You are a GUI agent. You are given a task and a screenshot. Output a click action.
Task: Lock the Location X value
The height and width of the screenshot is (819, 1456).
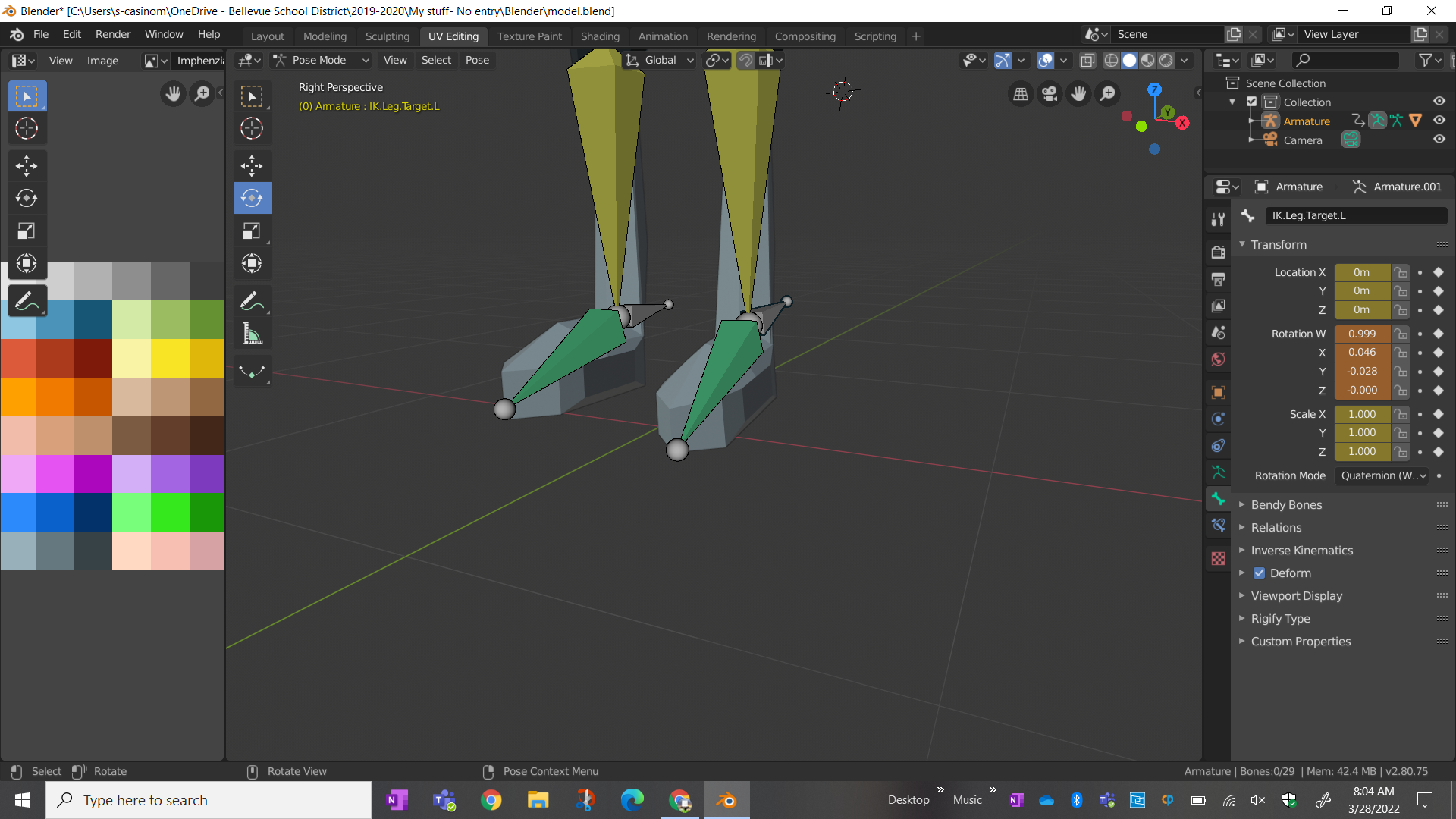1401,272
